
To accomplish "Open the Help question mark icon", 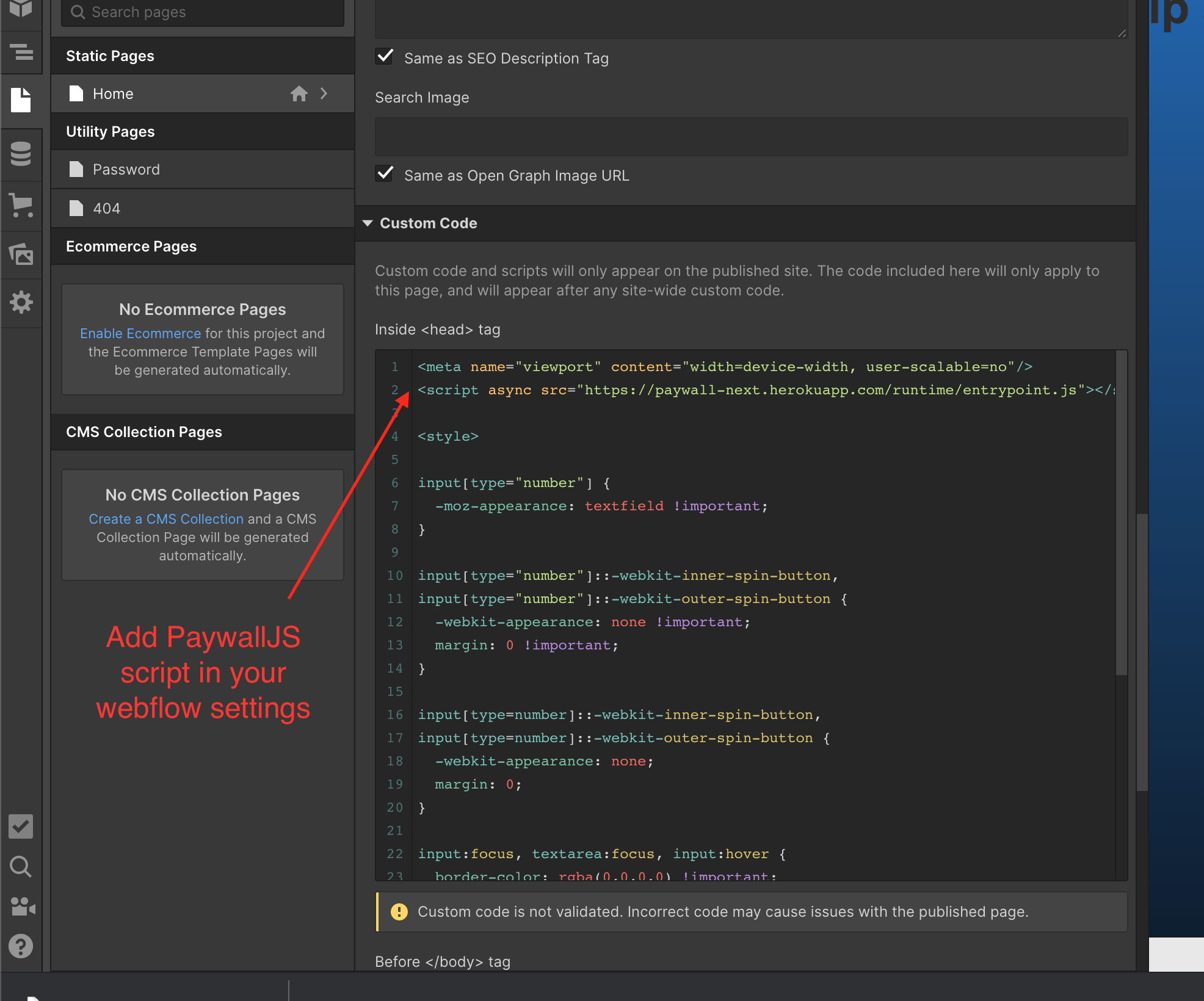I will (x=21, y=946).
